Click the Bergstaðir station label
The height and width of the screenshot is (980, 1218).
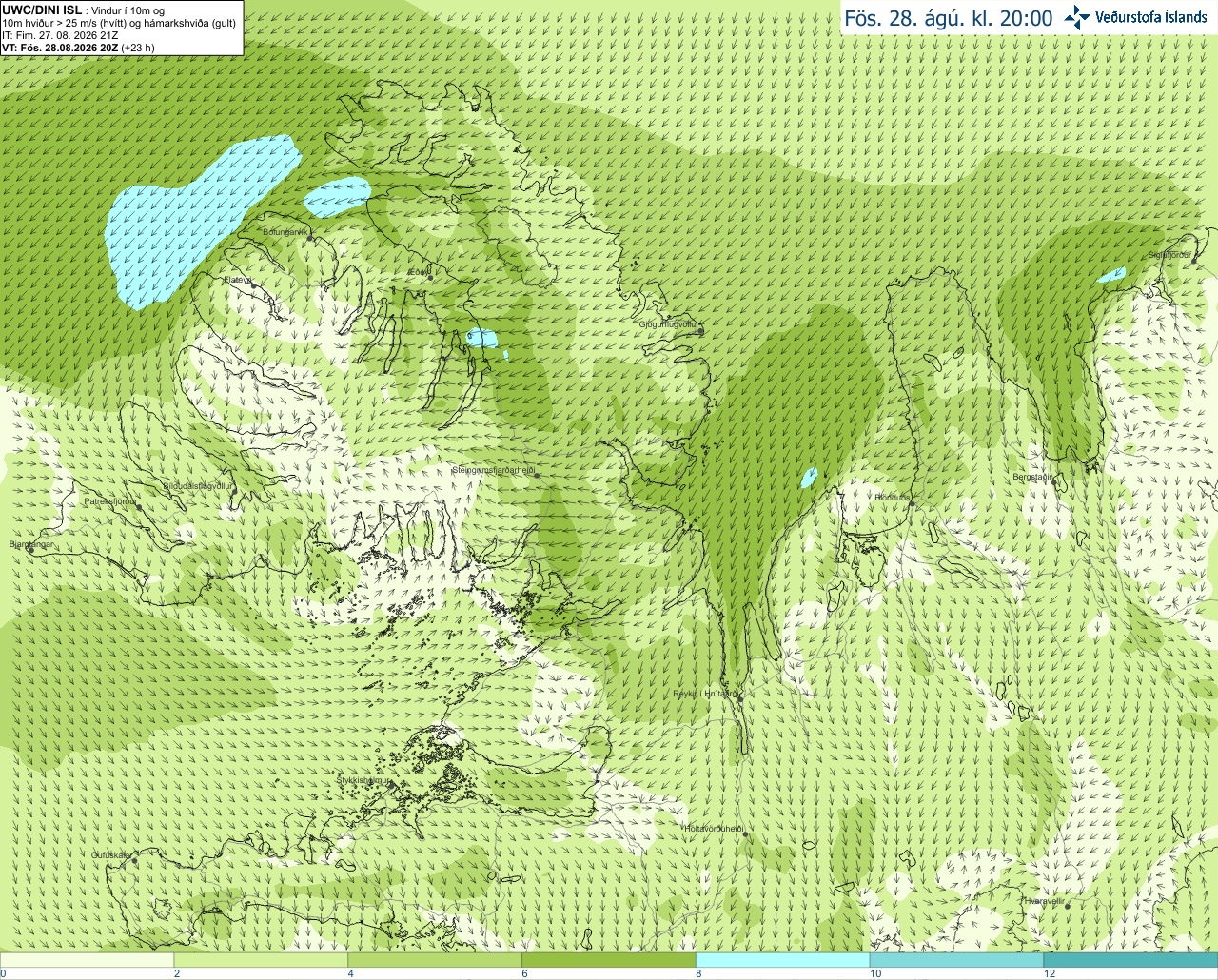click(1032, 477)
